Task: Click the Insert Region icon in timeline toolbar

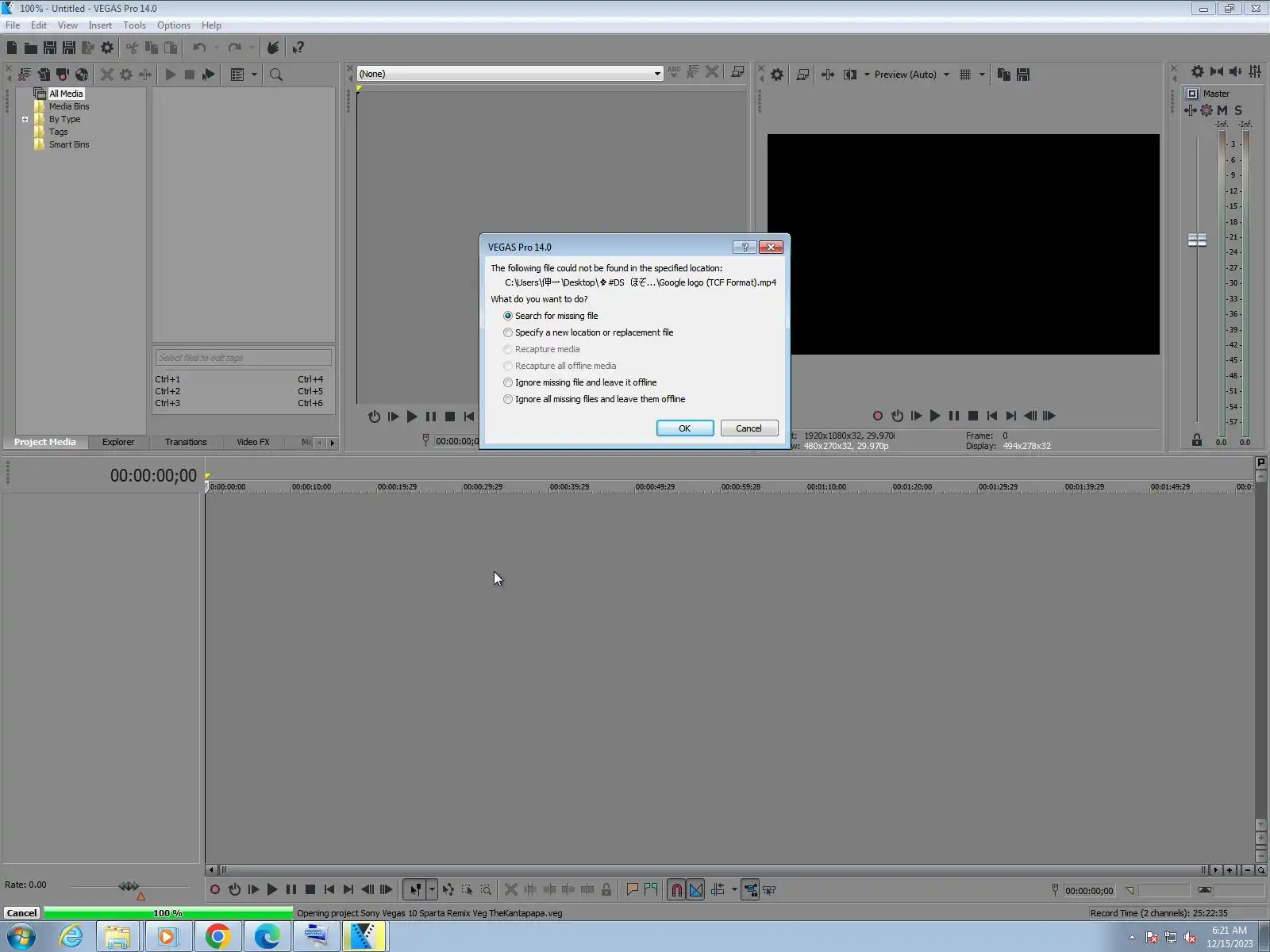Action: coord(651,890)
